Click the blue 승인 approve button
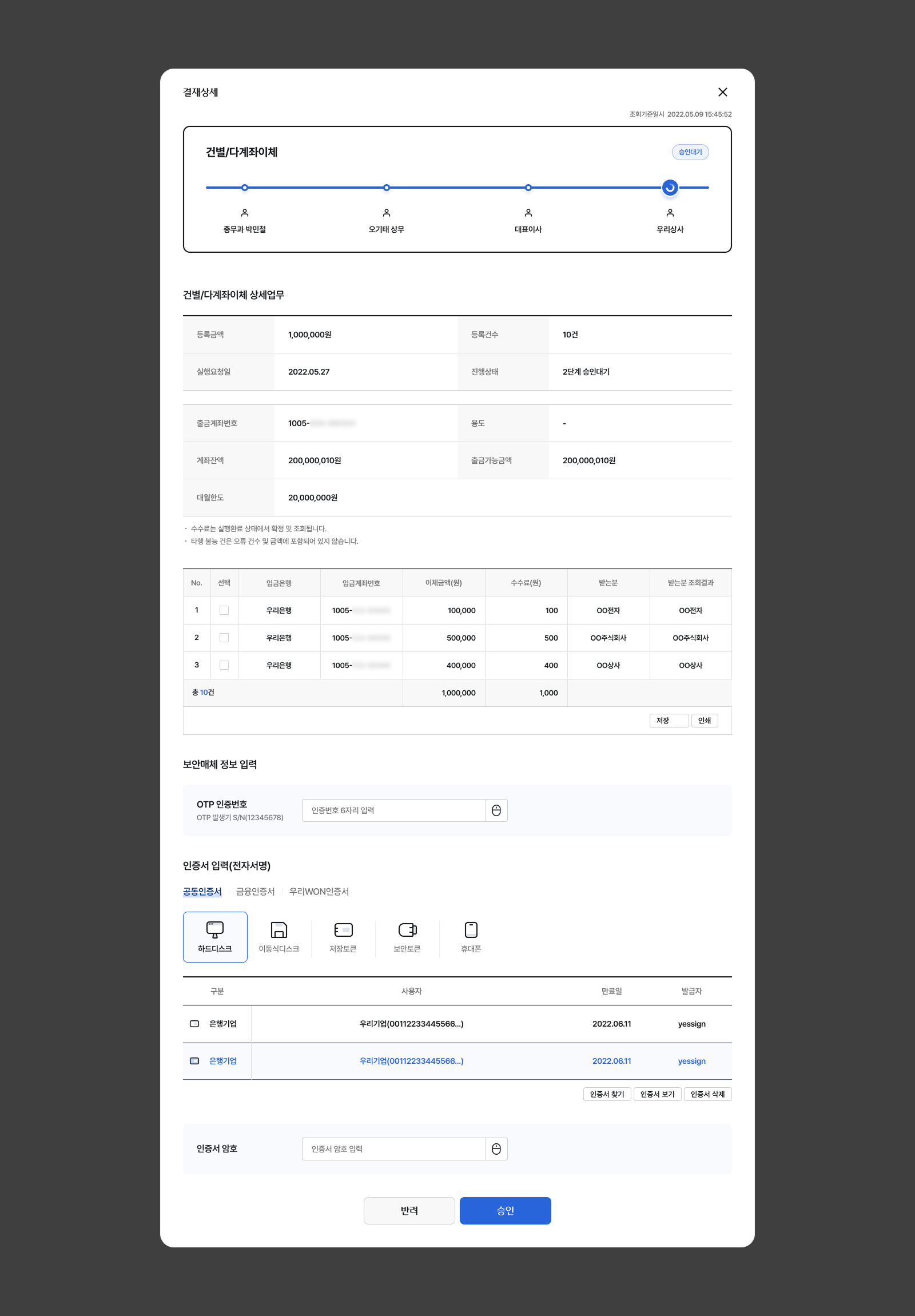The height and width of the screenshot is (1316, 915). (x=505, y=1211)
